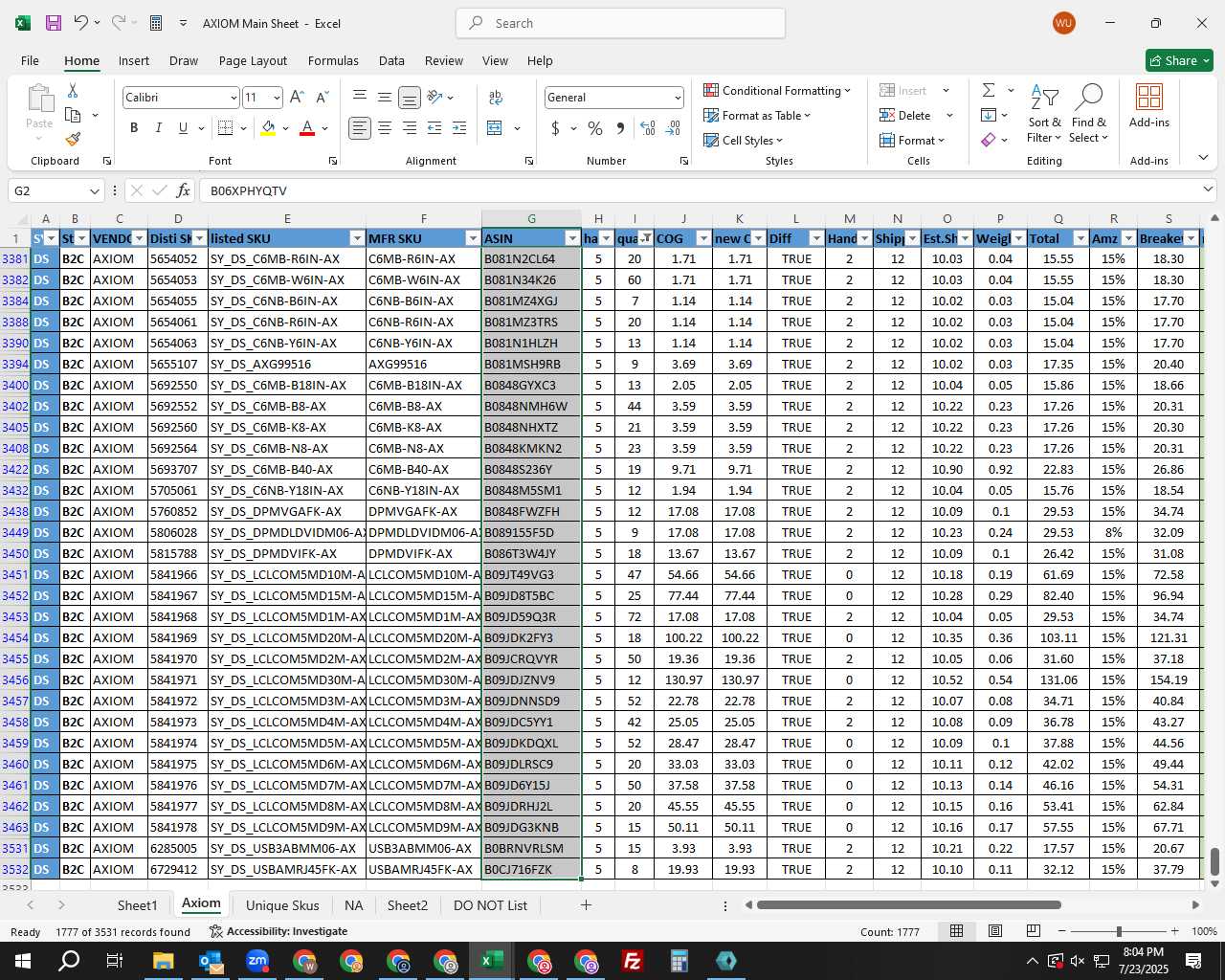
Task: Click the Decrease Indent icon
Action: (x=434, y=127)
